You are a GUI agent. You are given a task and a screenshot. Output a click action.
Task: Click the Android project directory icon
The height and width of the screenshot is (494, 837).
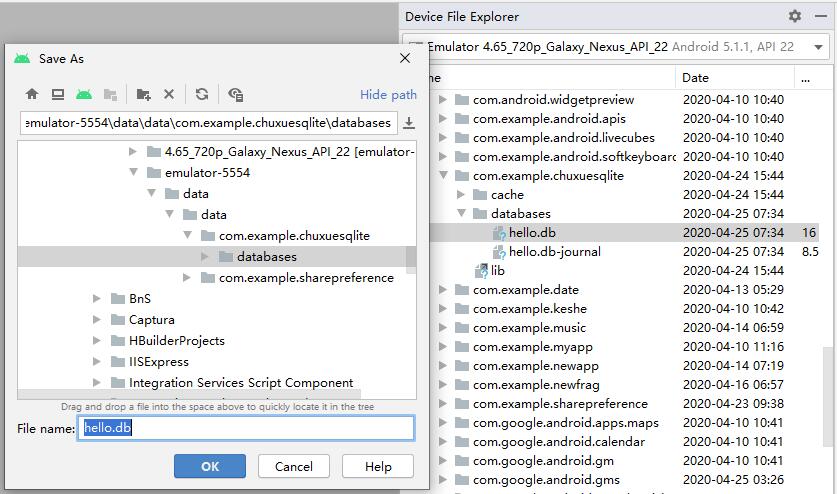(x=84, y=94)
